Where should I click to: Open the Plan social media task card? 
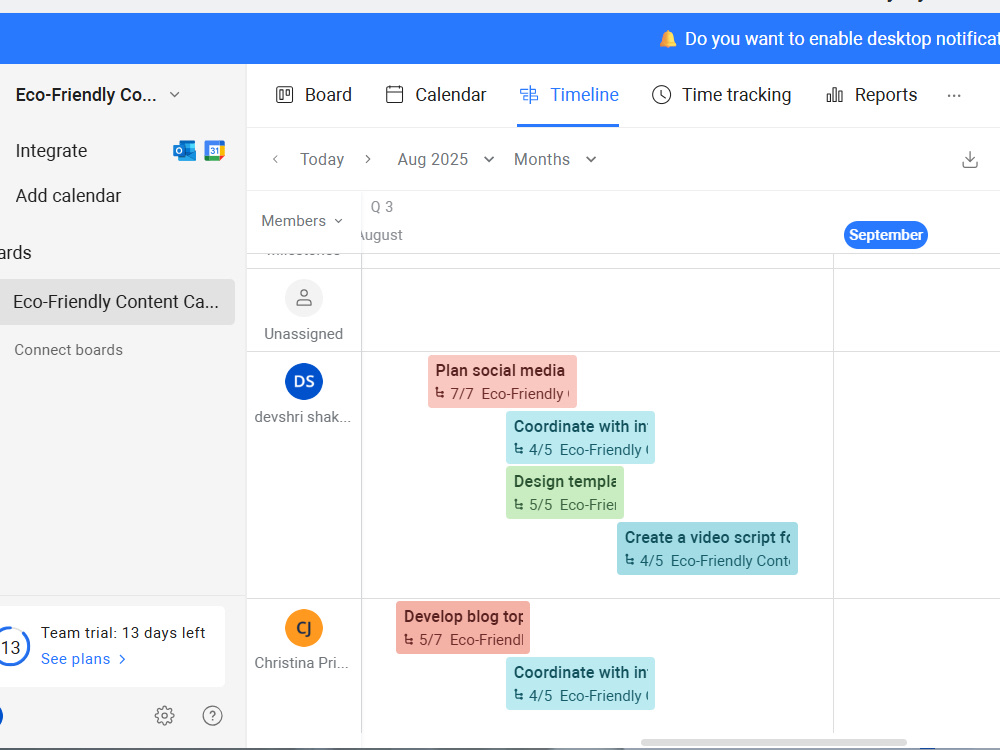pyautogui.click(x=502, y=381)
